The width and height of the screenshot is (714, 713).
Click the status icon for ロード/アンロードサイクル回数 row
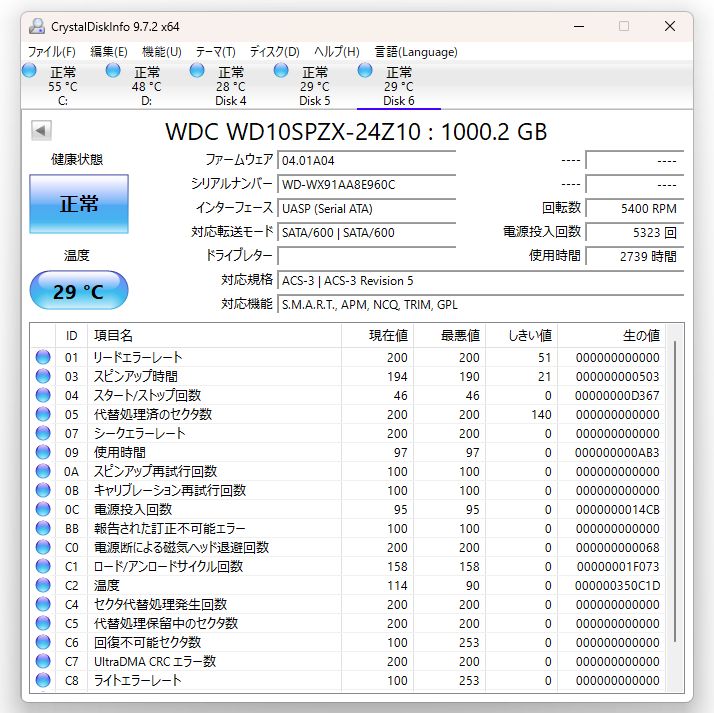pyautogui.click(x=43, y=566)
